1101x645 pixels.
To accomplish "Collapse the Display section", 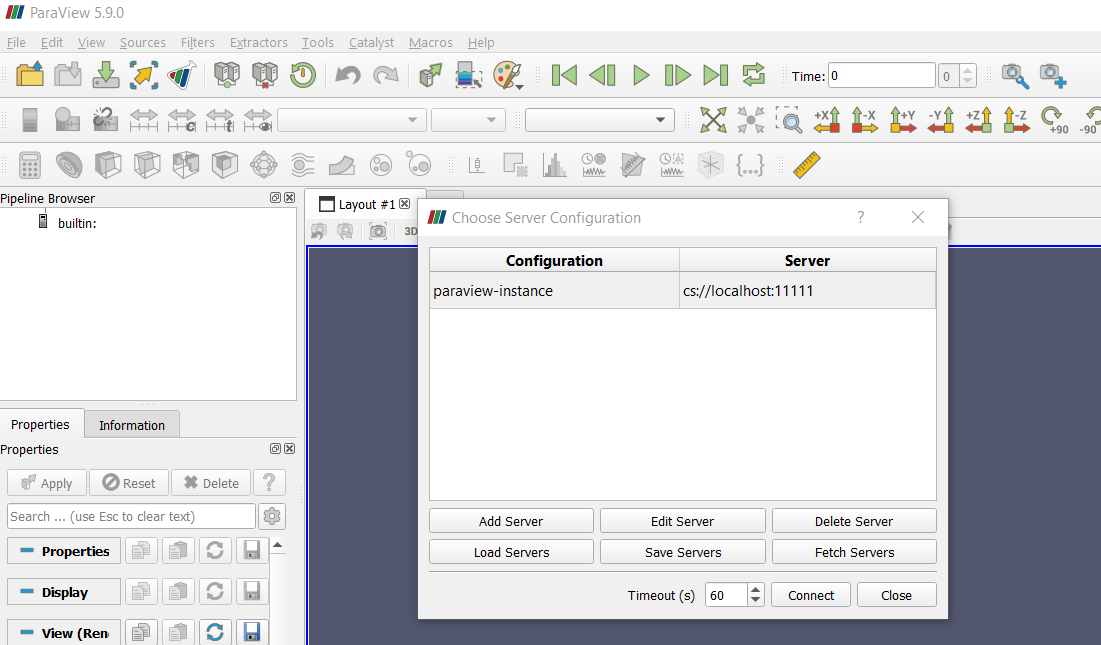I will (x=64, y=592).
